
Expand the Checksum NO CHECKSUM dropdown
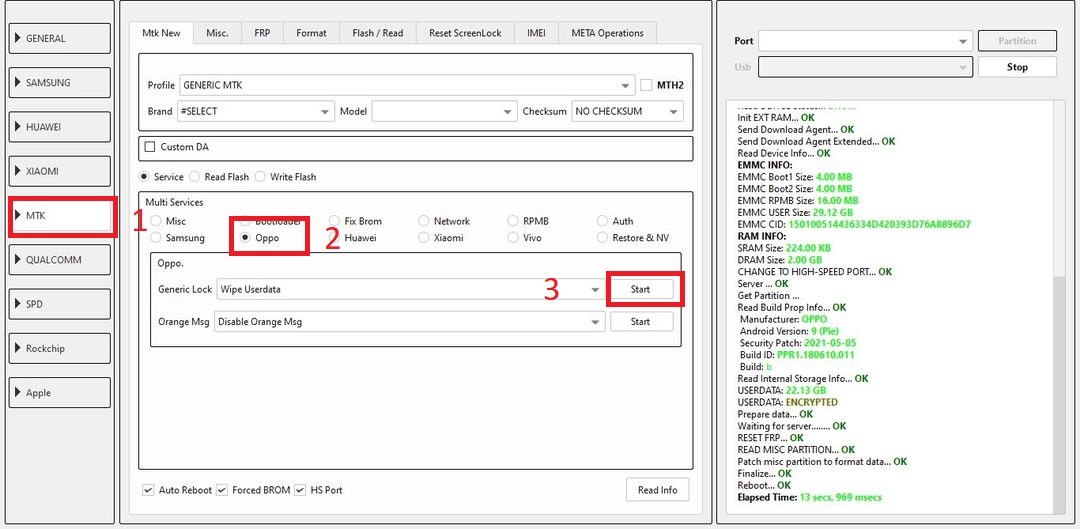(627, 112)
